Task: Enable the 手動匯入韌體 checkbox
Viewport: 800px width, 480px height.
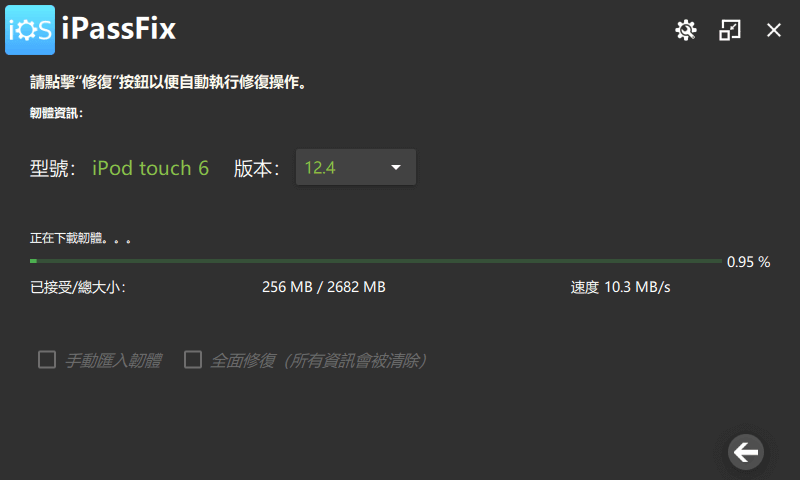Action: click(47, 360)
